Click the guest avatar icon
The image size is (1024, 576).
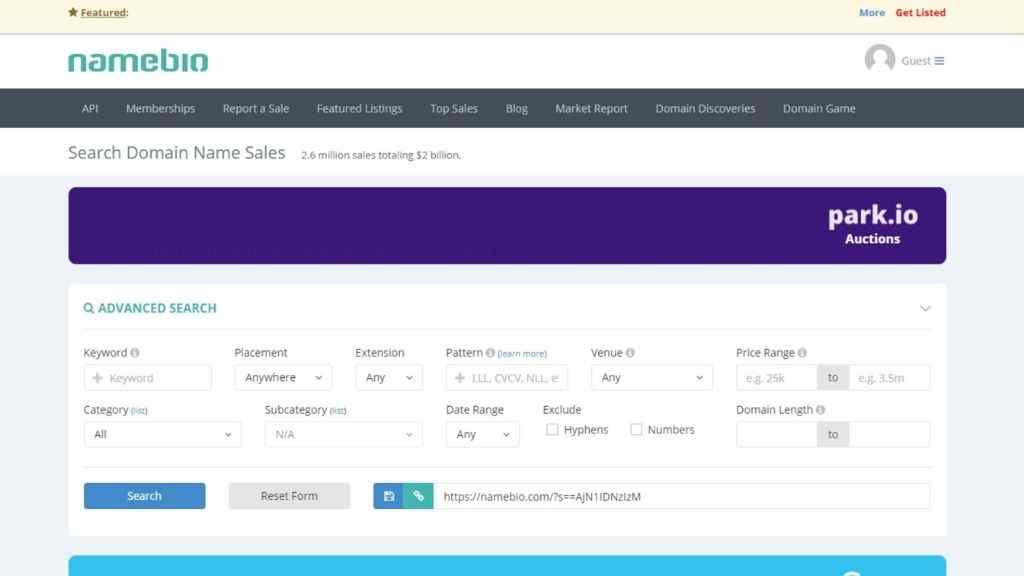coord(880,59)
